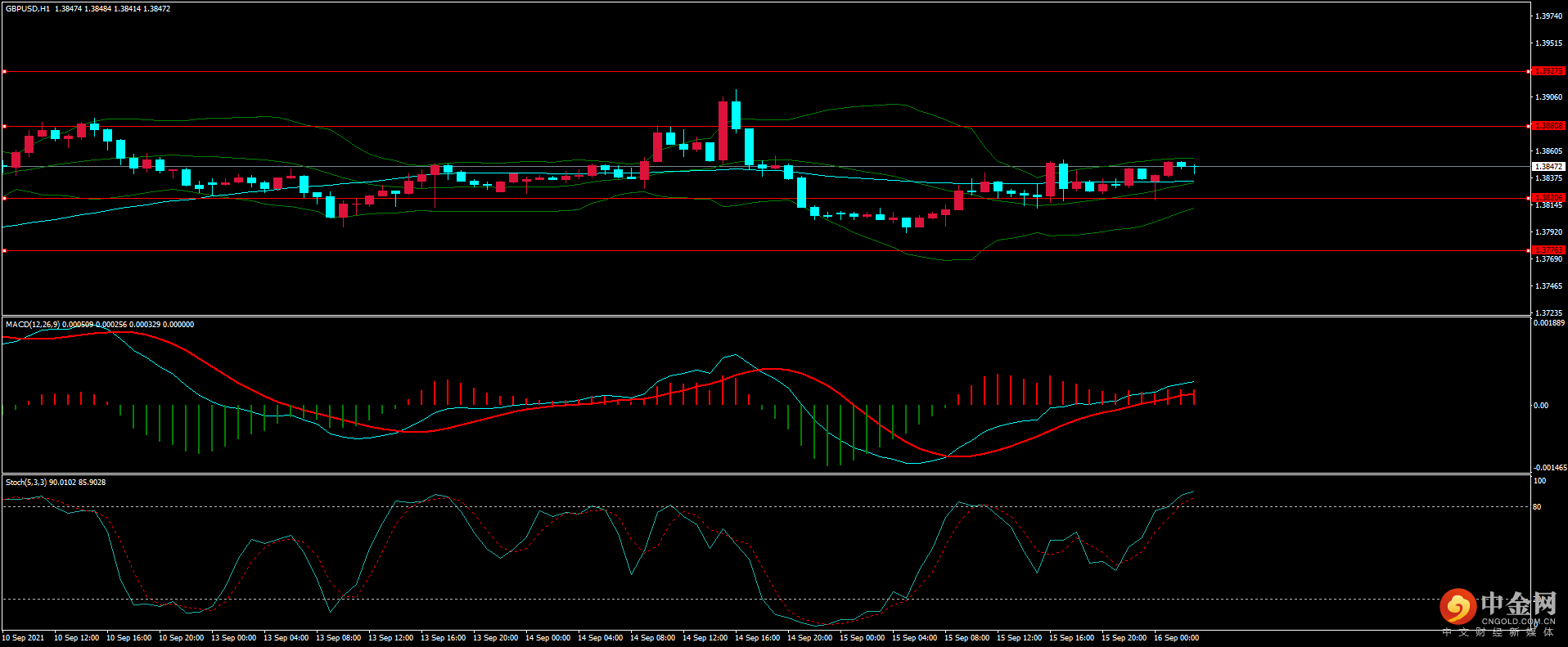Screen dimensions: 1568x647
Task: Click the 1.39740 price scale value
Action: click(x=1548, y=16)
